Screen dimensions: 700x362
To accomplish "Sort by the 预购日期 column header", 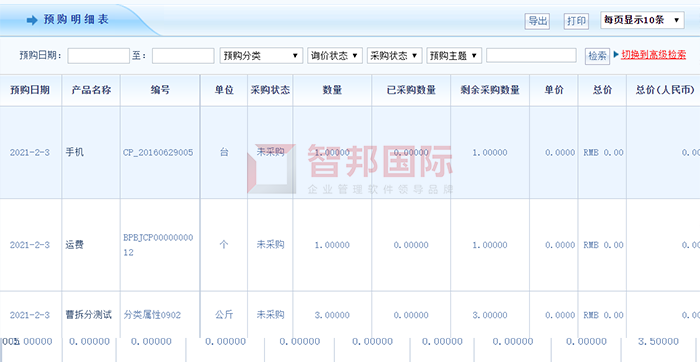I will point(30,90).
